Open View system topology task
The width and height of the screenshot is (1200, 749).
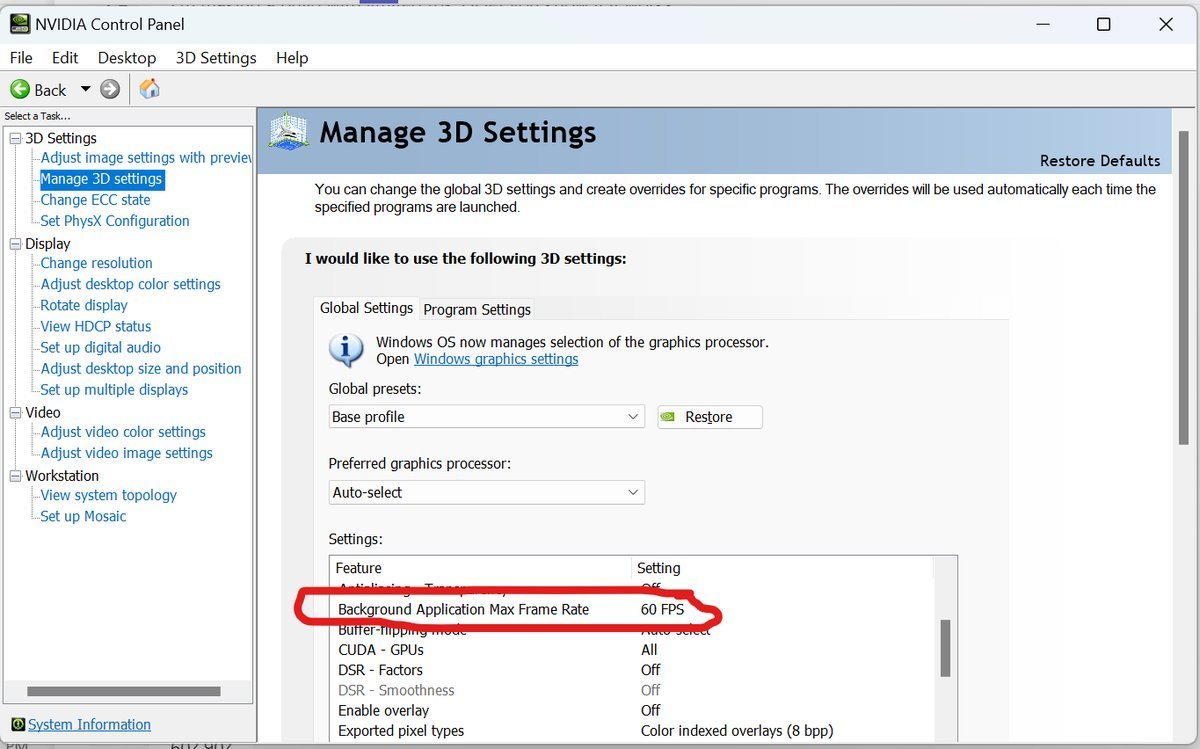point(108,495)
